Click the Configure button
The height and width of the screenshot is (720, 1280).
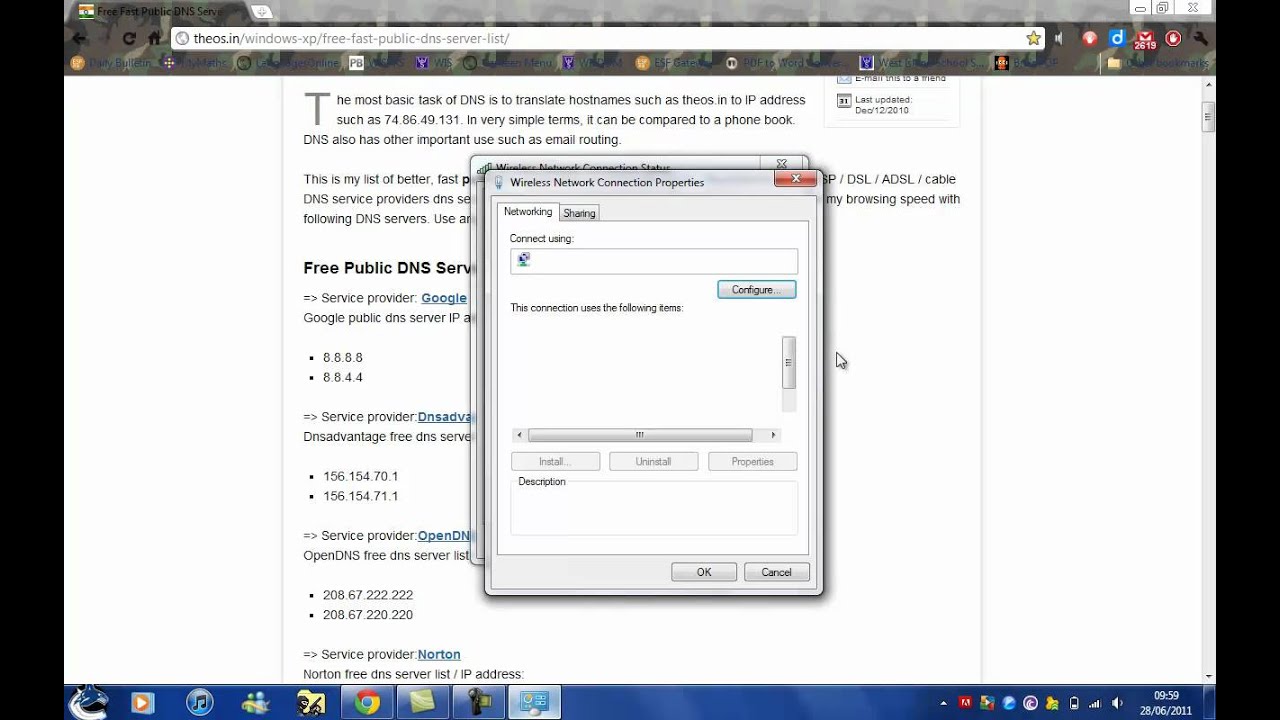pyautogui.click(x=756, y=290)
